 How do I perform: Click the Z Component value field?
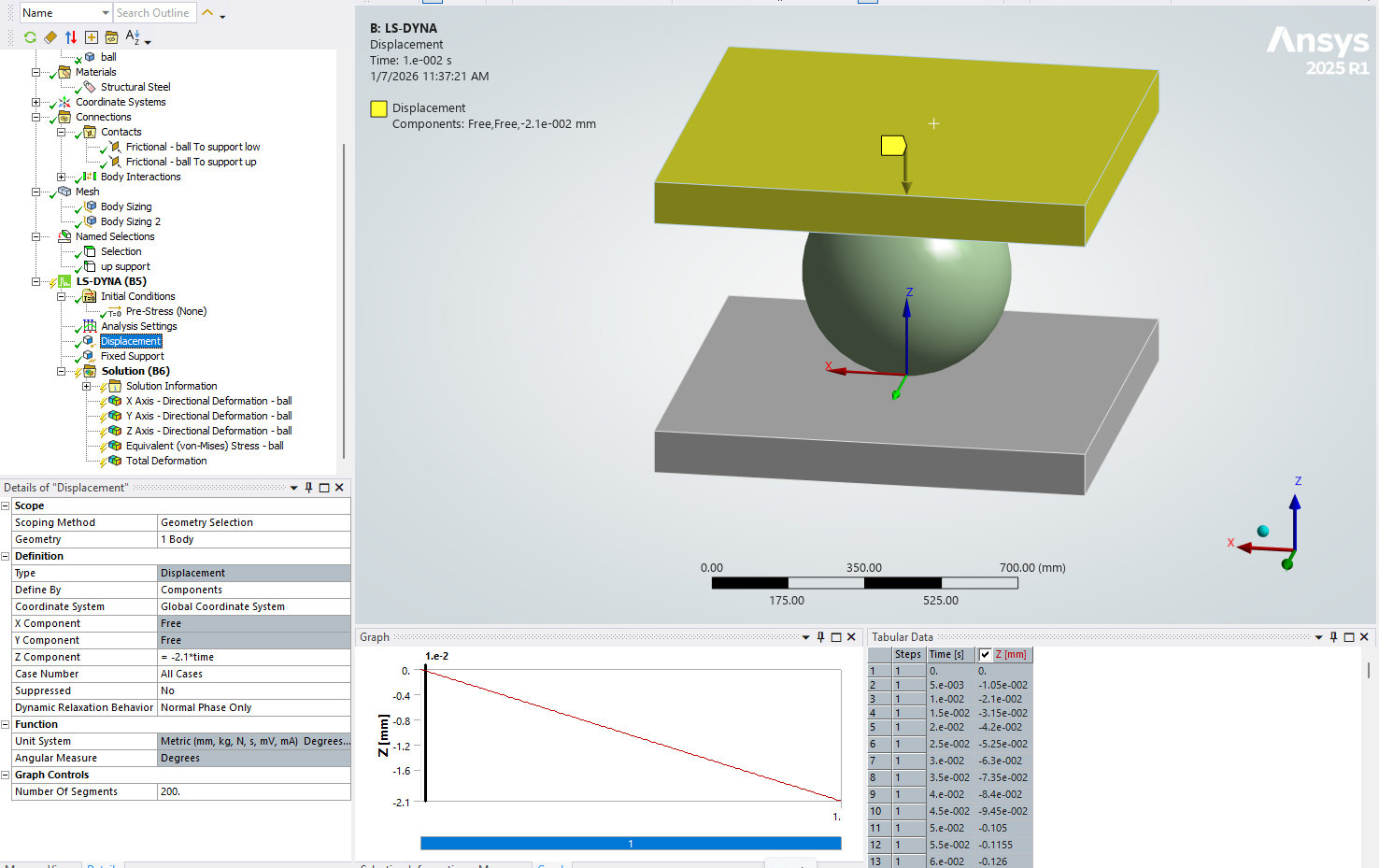pyautogui.click(x=252, y=657)
